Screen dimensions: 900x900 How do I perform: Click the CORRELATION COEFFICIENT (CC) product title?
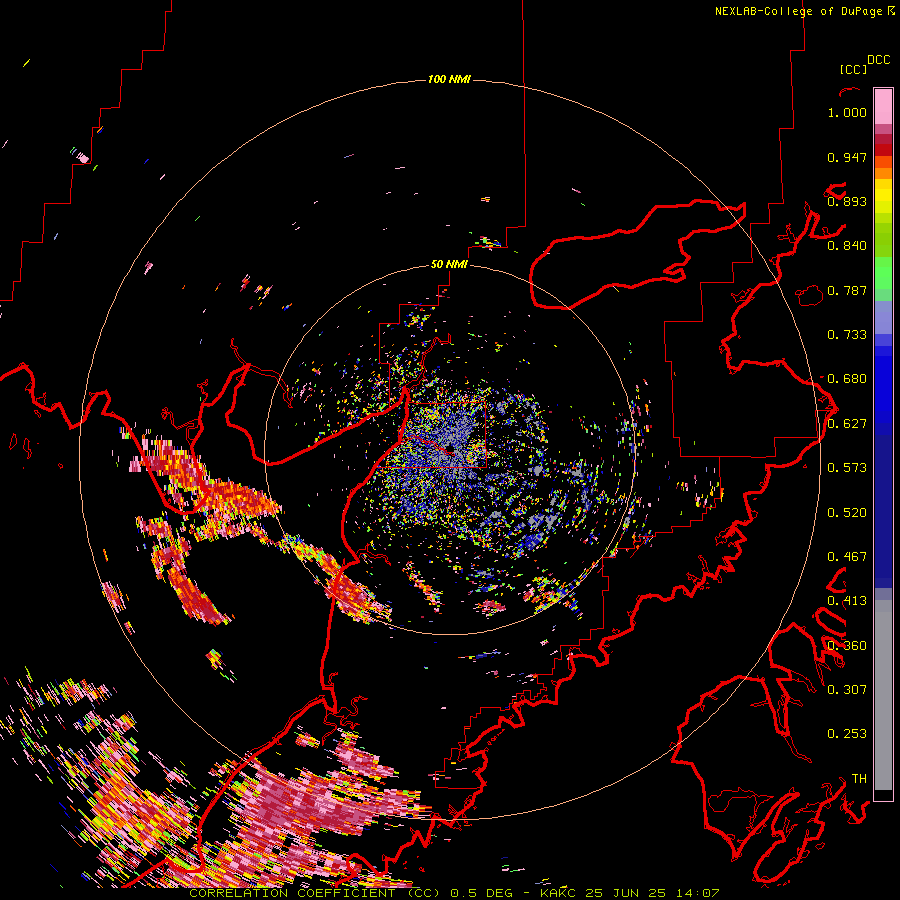(x=315, y=893)
